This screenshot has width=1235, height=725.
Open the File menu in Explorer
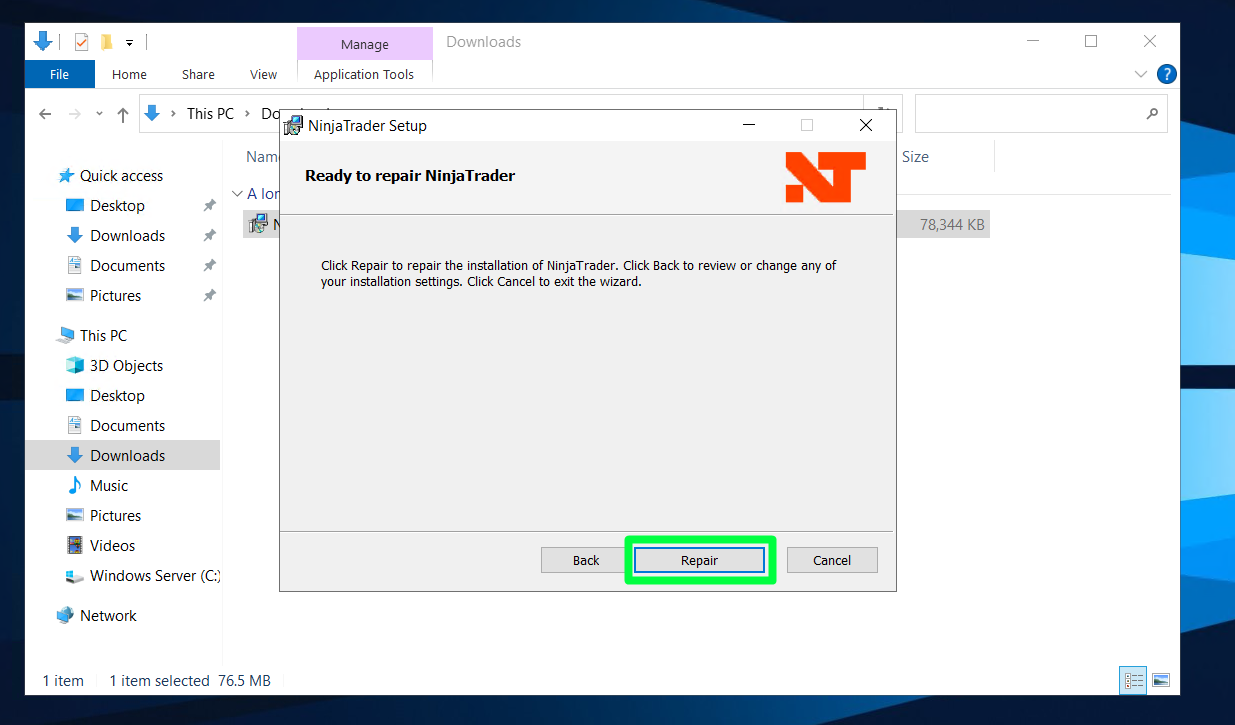pyautogui.click(x=59, y=74)
